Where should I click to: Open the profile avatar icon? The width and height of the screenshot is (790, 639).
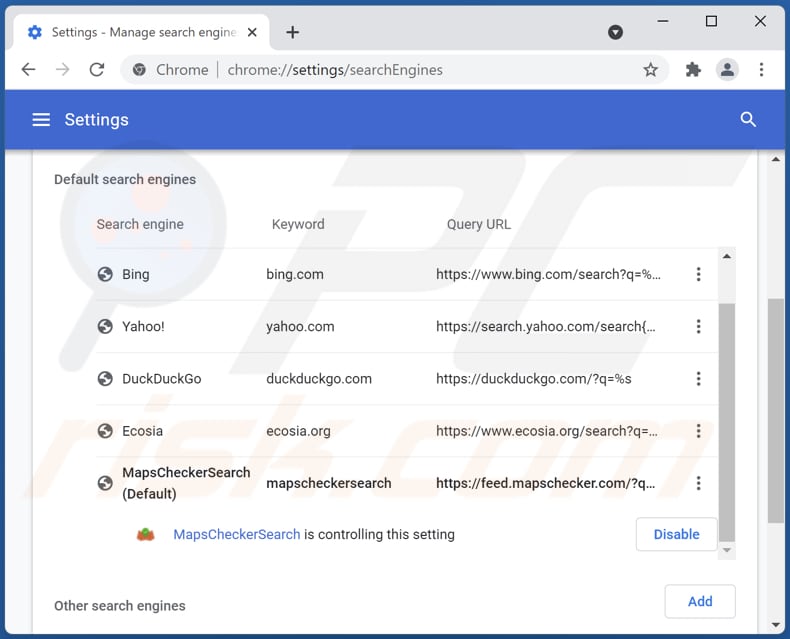[727, 70]
